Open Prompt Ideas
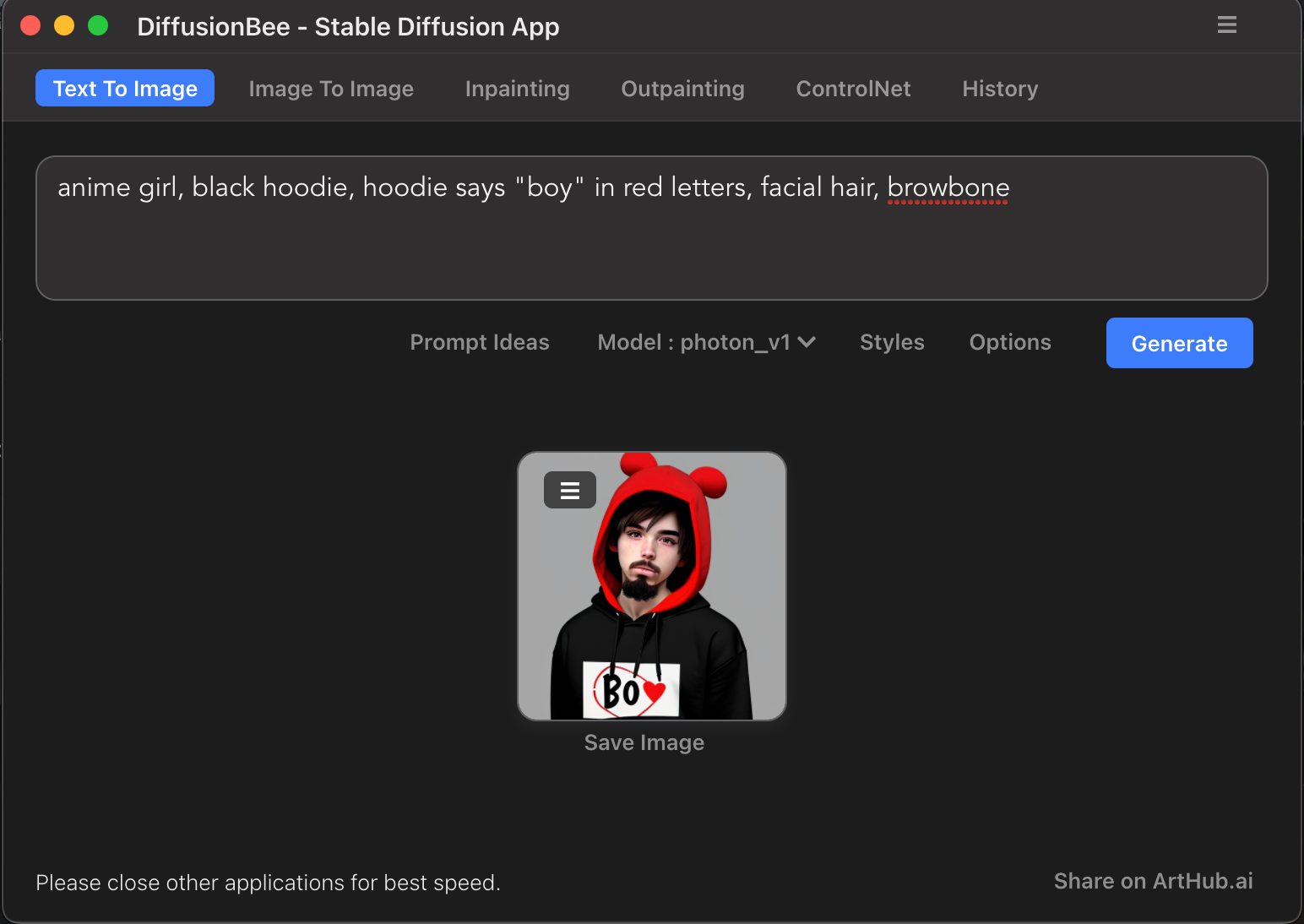 point(480,342)
